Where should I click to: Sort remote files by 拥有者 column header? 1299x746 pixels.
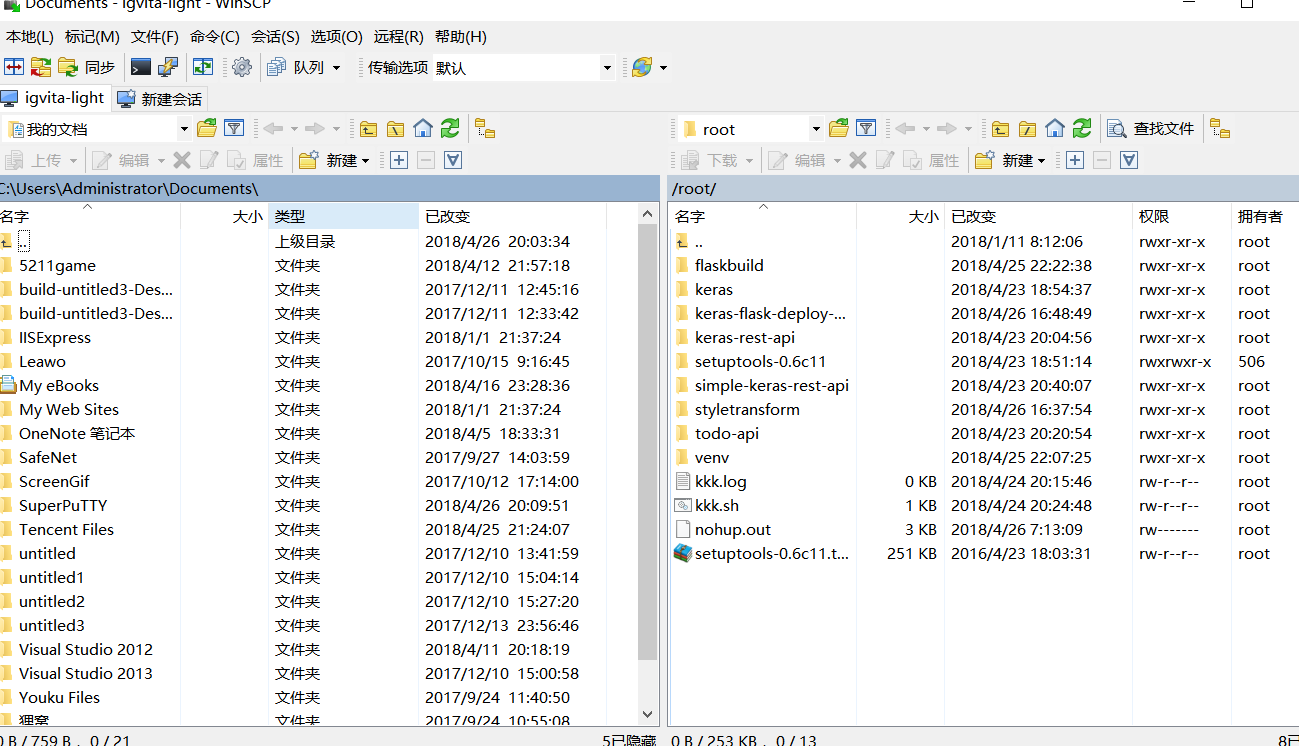click(1264, 216)
